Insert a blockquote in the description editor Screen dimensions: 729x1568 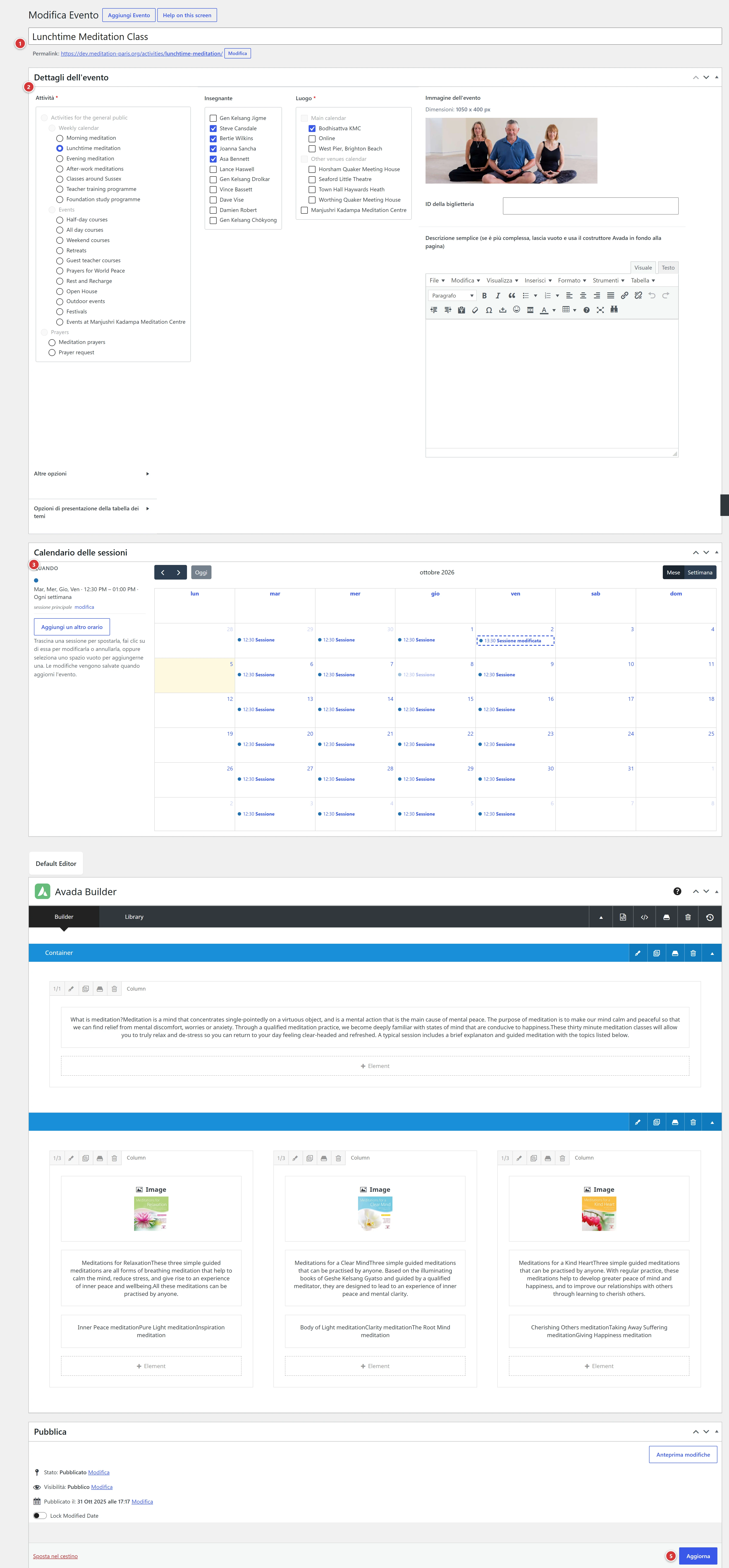click(x=512, y=296)
